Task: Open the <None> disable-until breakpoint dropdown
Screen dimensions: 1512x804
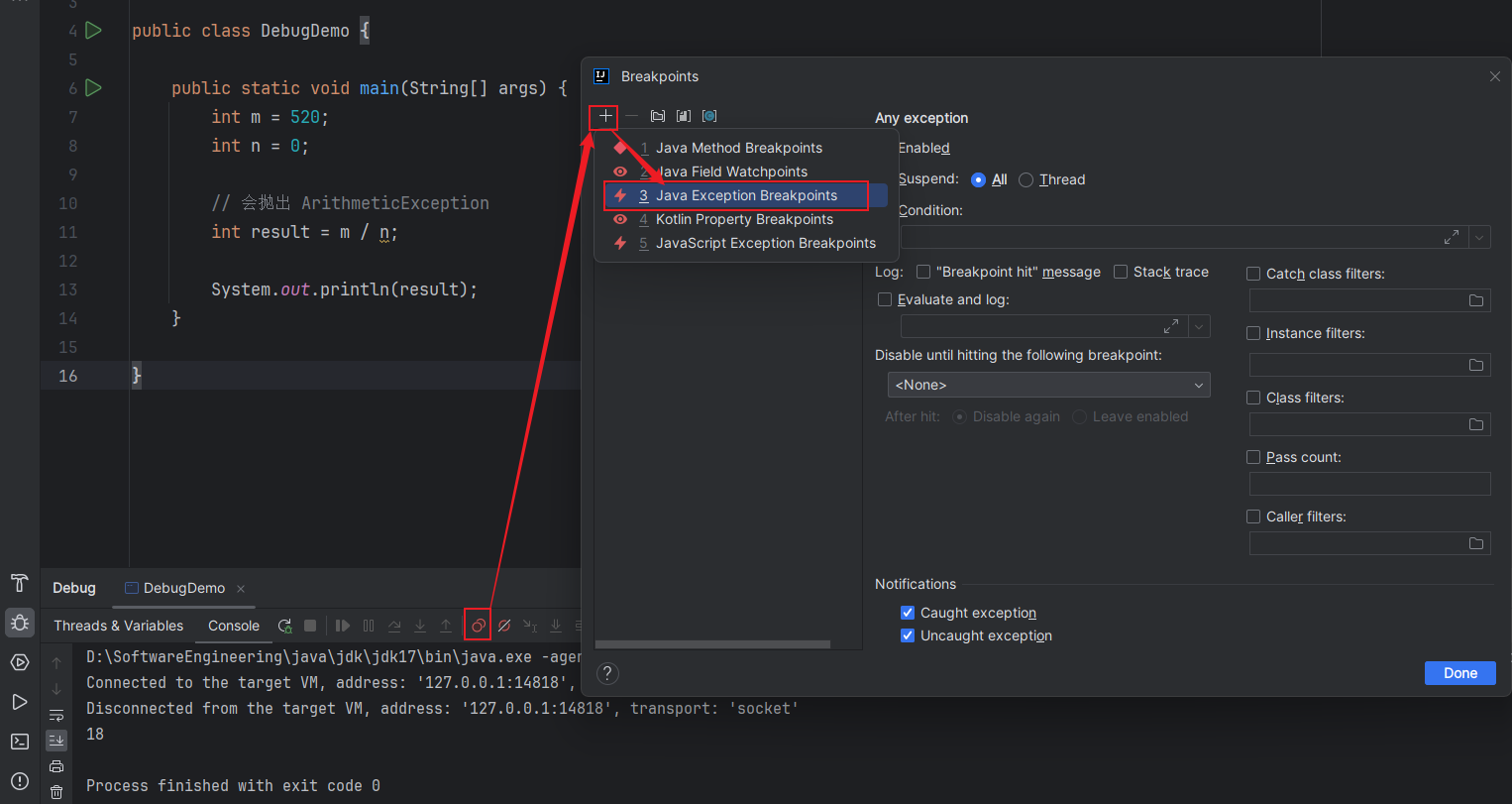Action: click(x=1048, y=385)
